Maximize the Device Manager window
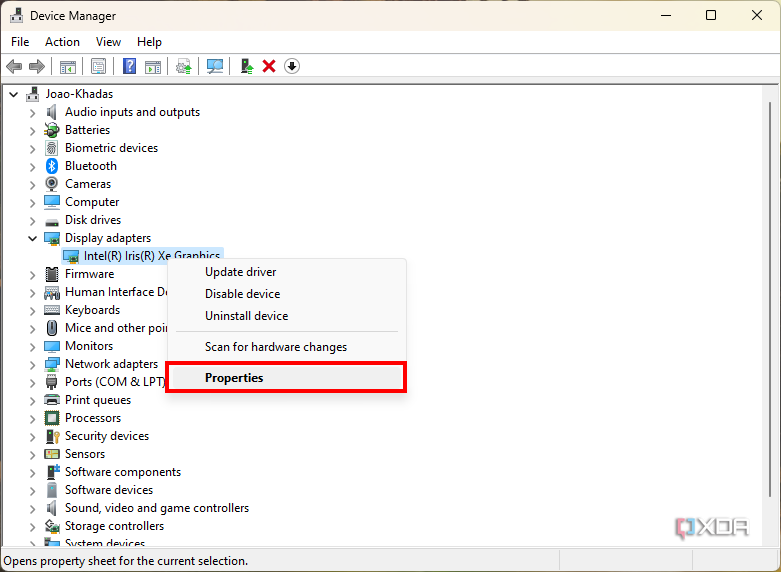 click(x=711, y=15)
